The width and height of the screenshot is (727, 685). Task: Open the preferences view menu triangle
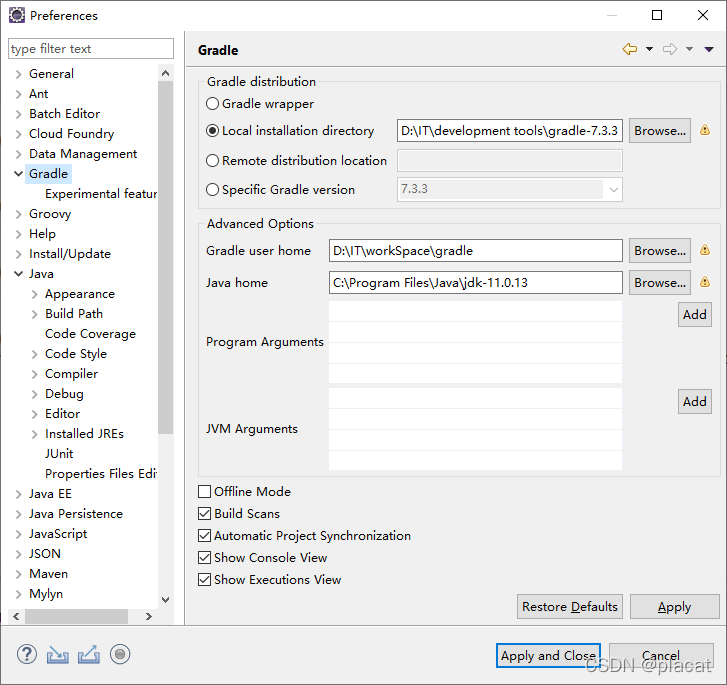[x=709, y=49]
